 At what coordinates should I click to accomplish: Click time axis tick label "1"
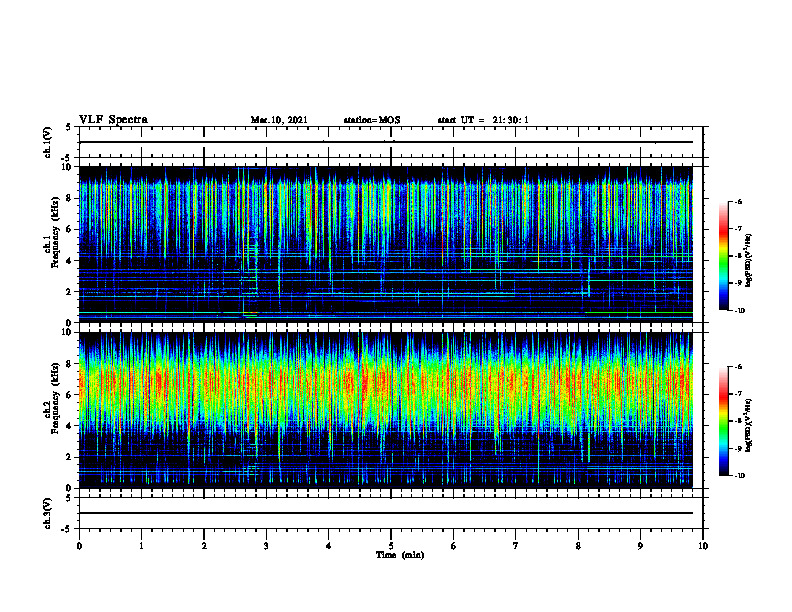pyautogui.click(x=141, y=546)
